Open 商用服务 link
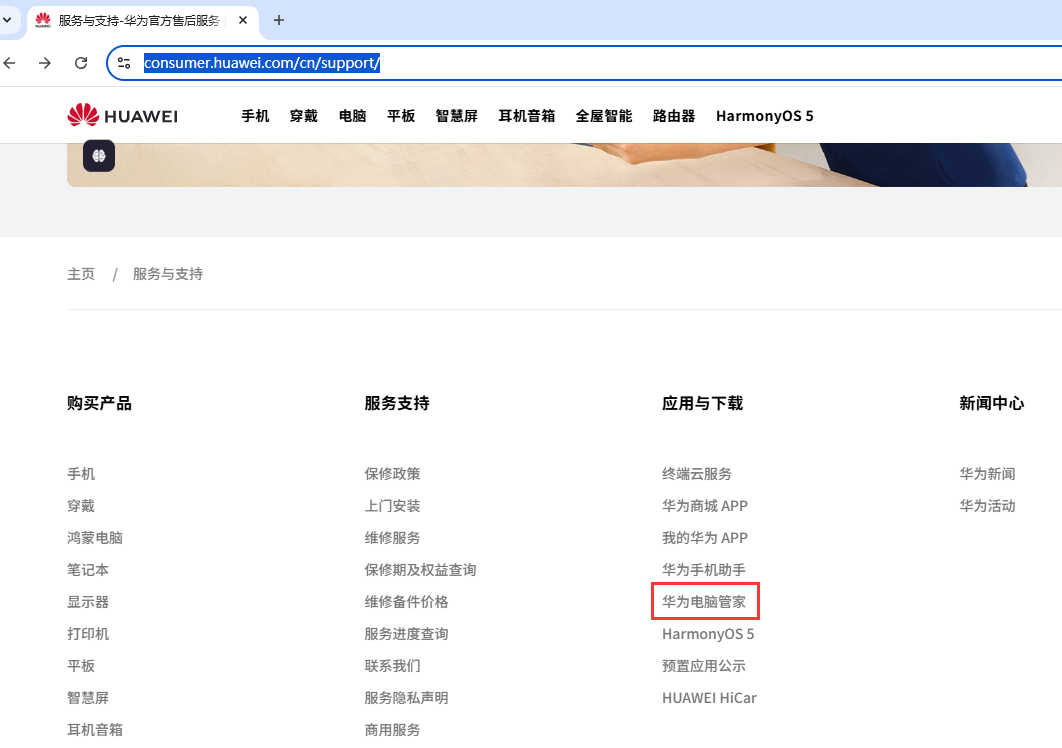Viewport: 1062px width, 748px height. [x=392, y=730]
